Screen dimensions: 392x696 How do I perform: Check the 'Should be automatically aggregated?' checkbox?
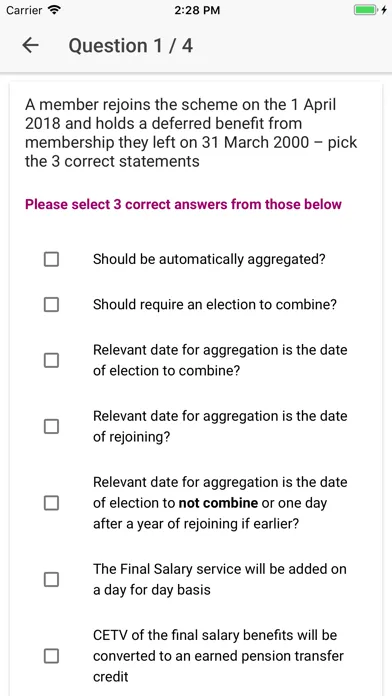51,259
